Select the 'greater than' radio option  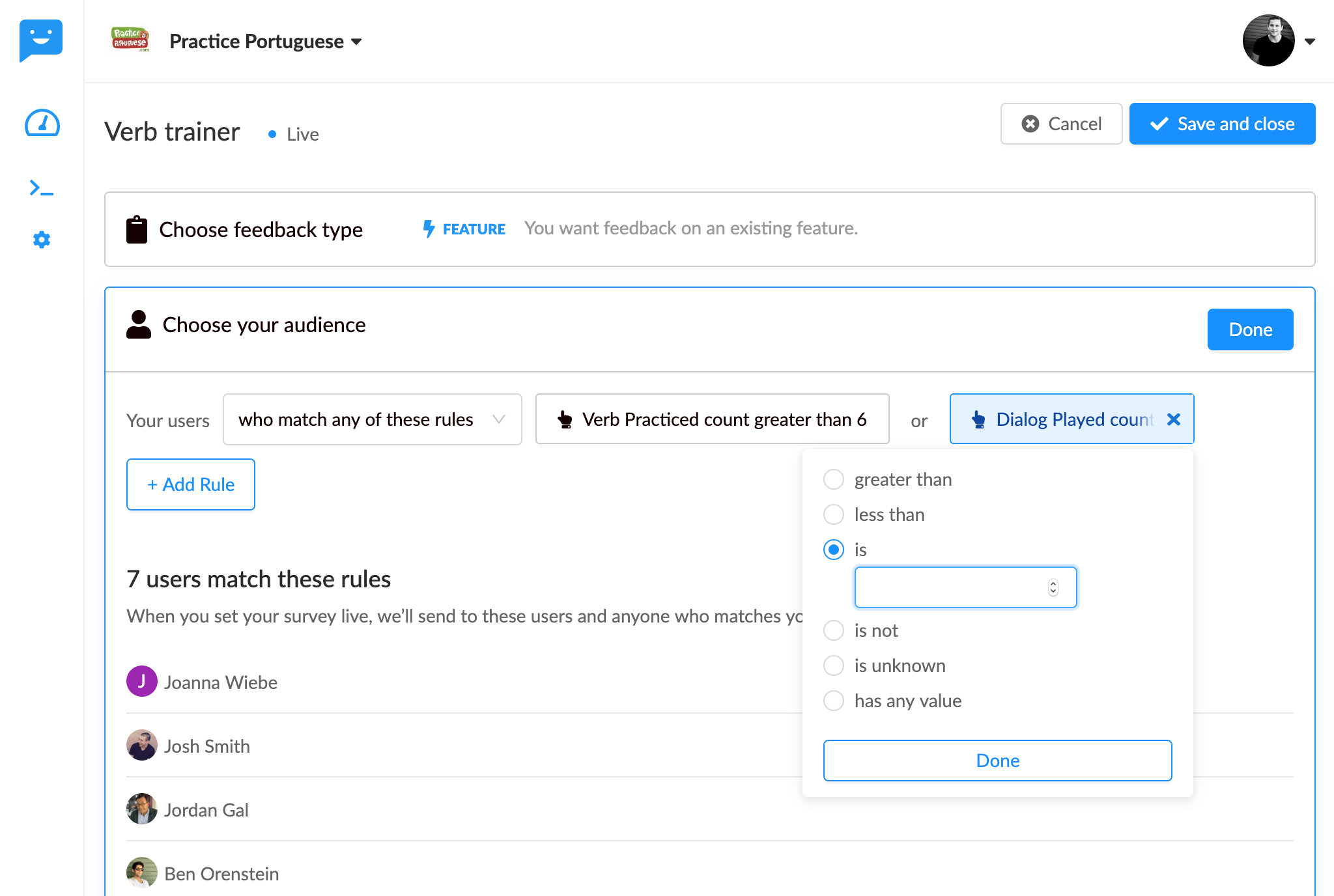(834, 479)
